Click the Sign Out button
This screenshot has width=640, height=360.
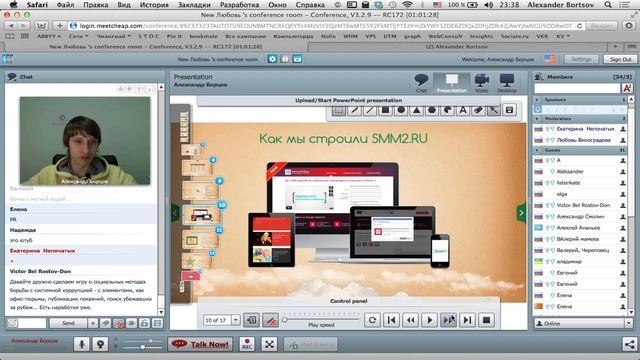pos(620,59)
